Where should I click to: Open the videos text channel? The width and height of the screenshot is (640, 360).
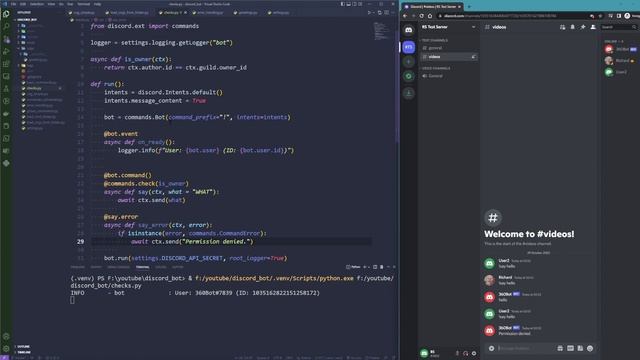pyautogui.click(x=448, y=57)
